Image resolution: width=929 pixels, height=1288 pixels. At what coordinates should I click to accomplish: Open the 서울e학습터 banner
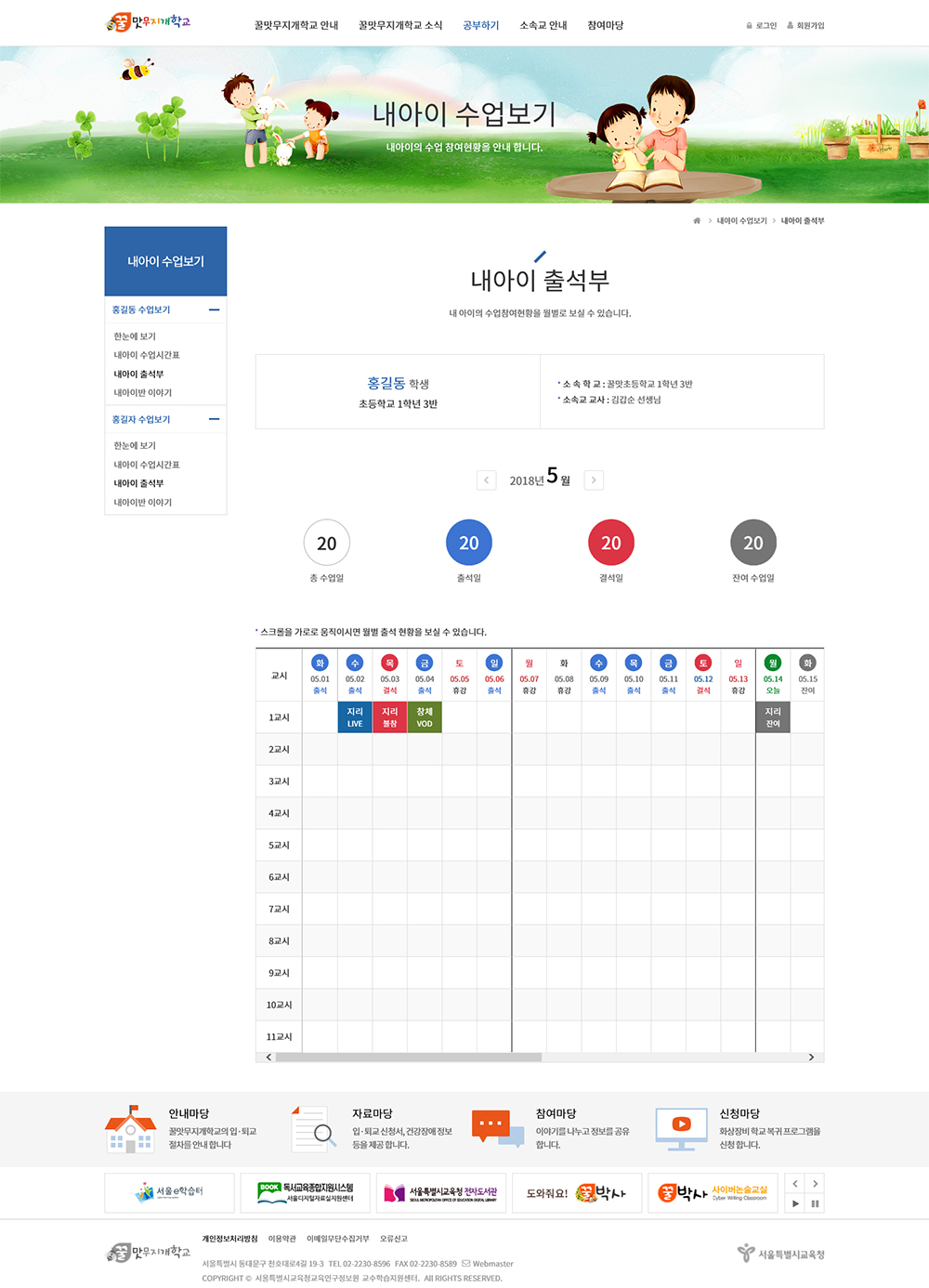[x=169, y=1192]
